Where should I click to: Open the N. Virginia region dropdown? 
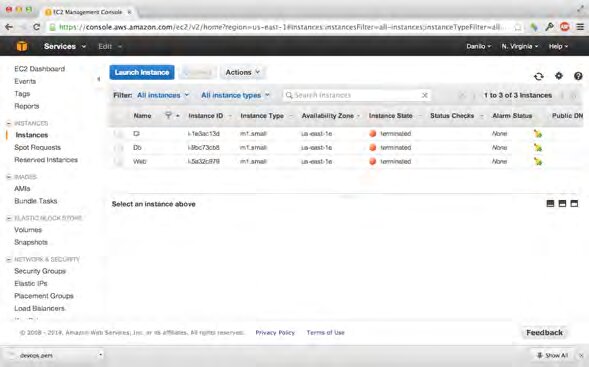(520, 46)
